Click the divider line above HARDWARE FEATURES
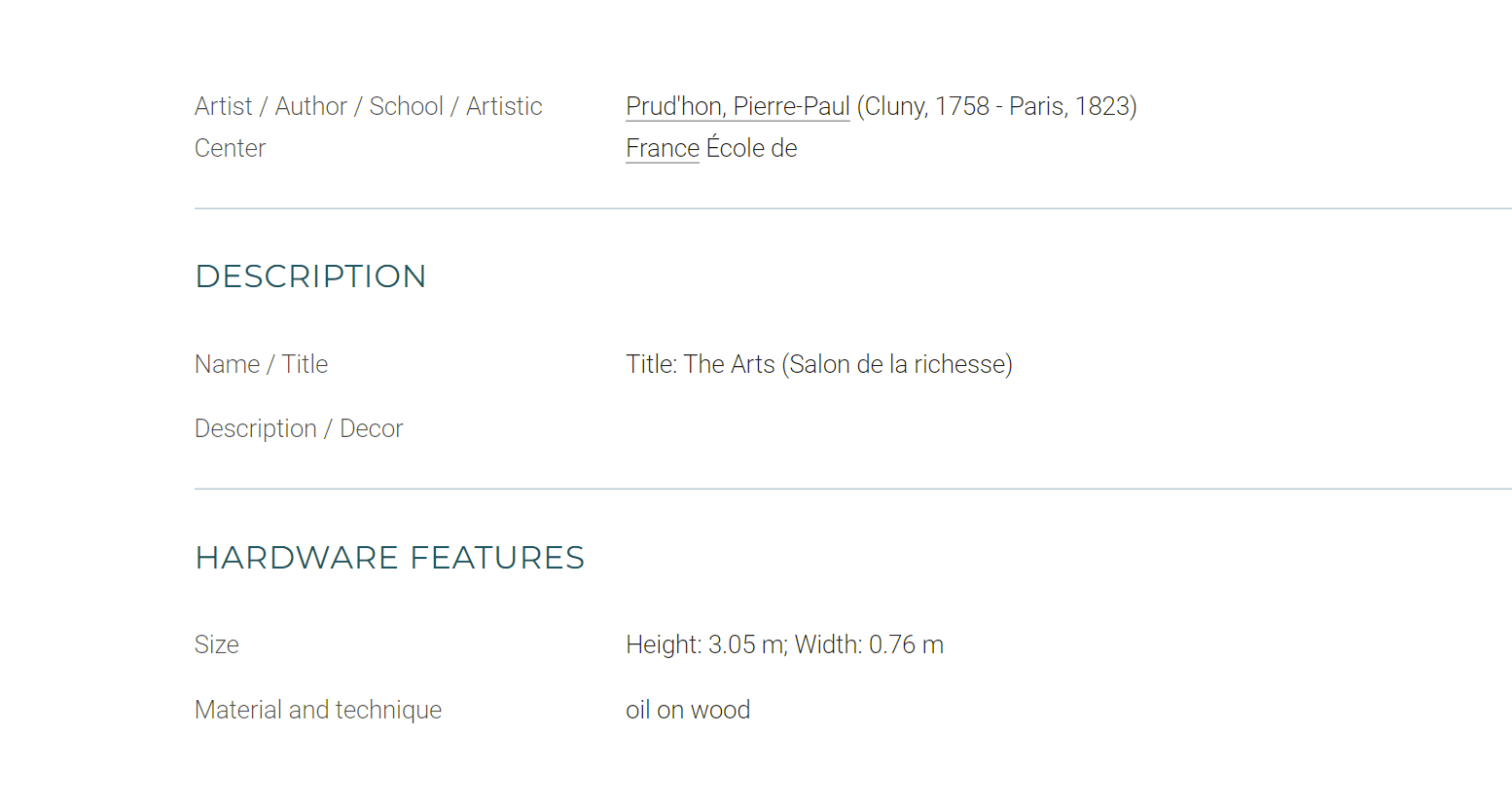Screen dimensions: 1512x808 point(853,489)
